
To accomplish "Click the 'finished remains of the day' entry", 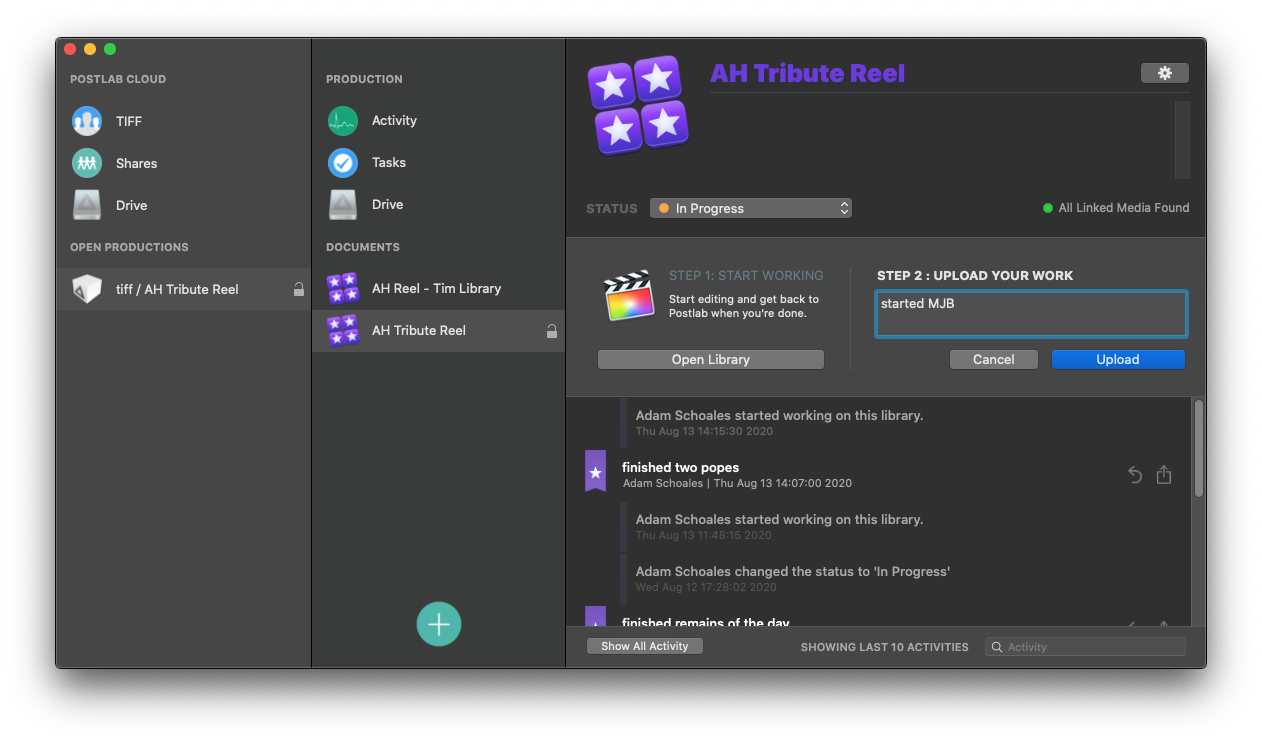I will pyautogui.click(x=706, y=623).
